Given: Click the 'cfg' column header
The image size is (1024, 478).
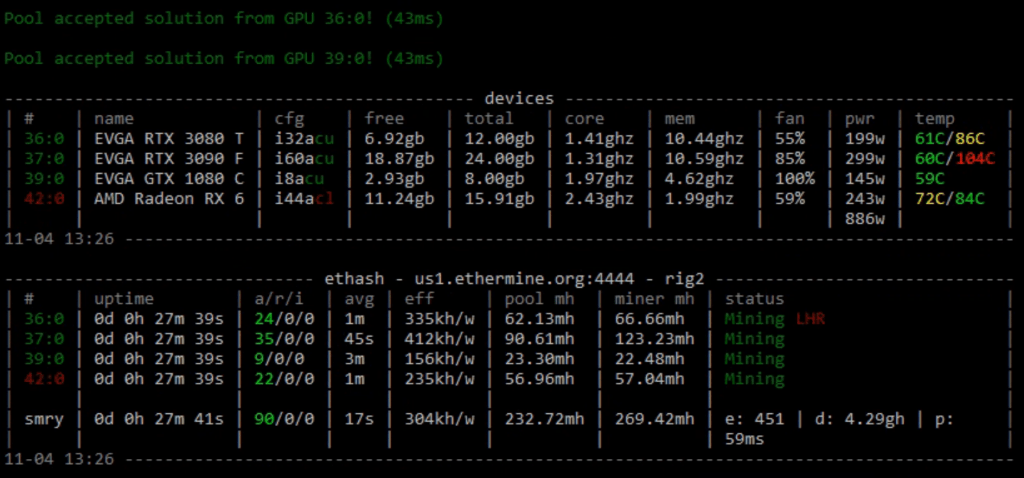Looking at the screenshot, I should (x=289, y=120).
